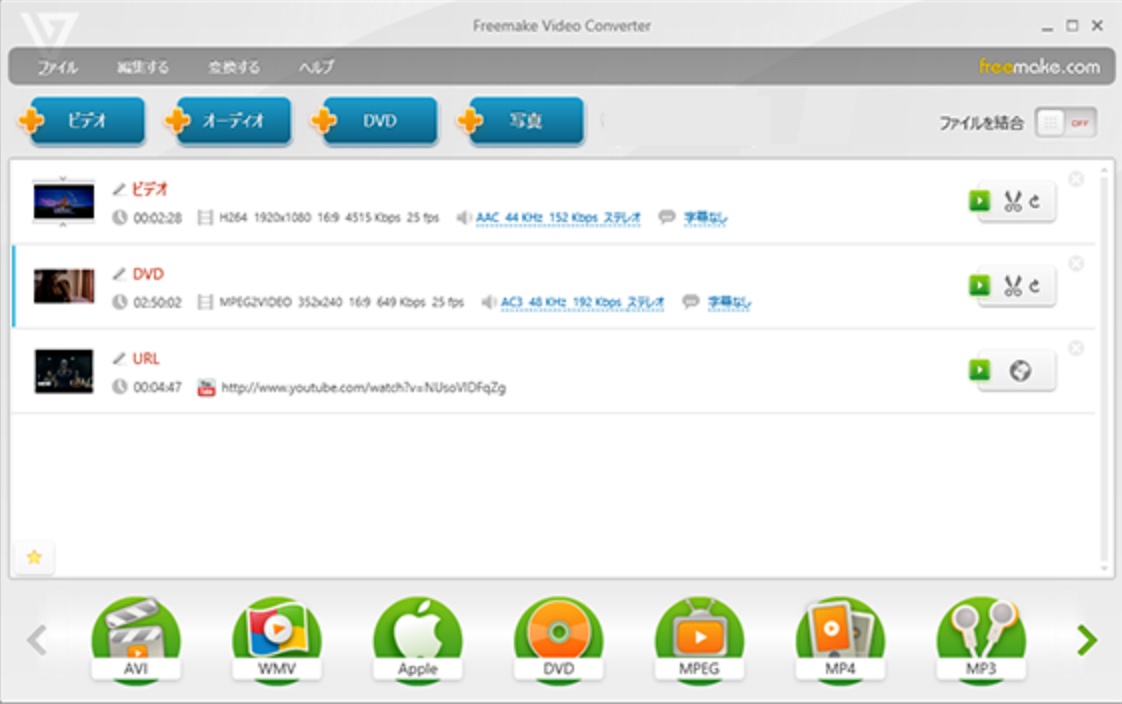
Task: Convert to MP4 format
Action: pos(840,640)
